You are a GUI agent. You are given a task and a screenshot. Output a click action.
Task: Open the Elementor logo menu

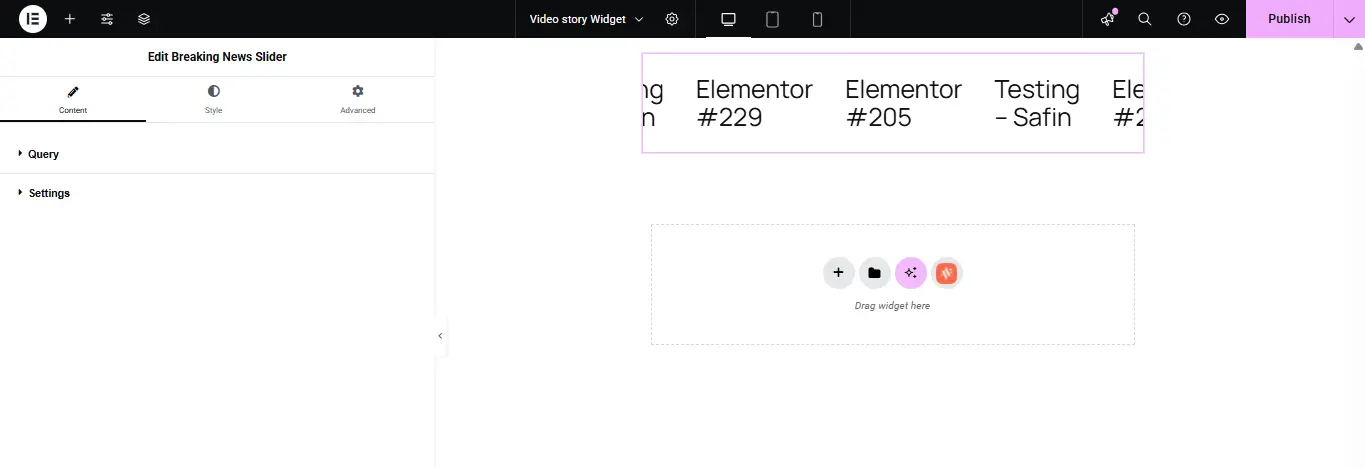pyautogui.click(x=33, y=19)
